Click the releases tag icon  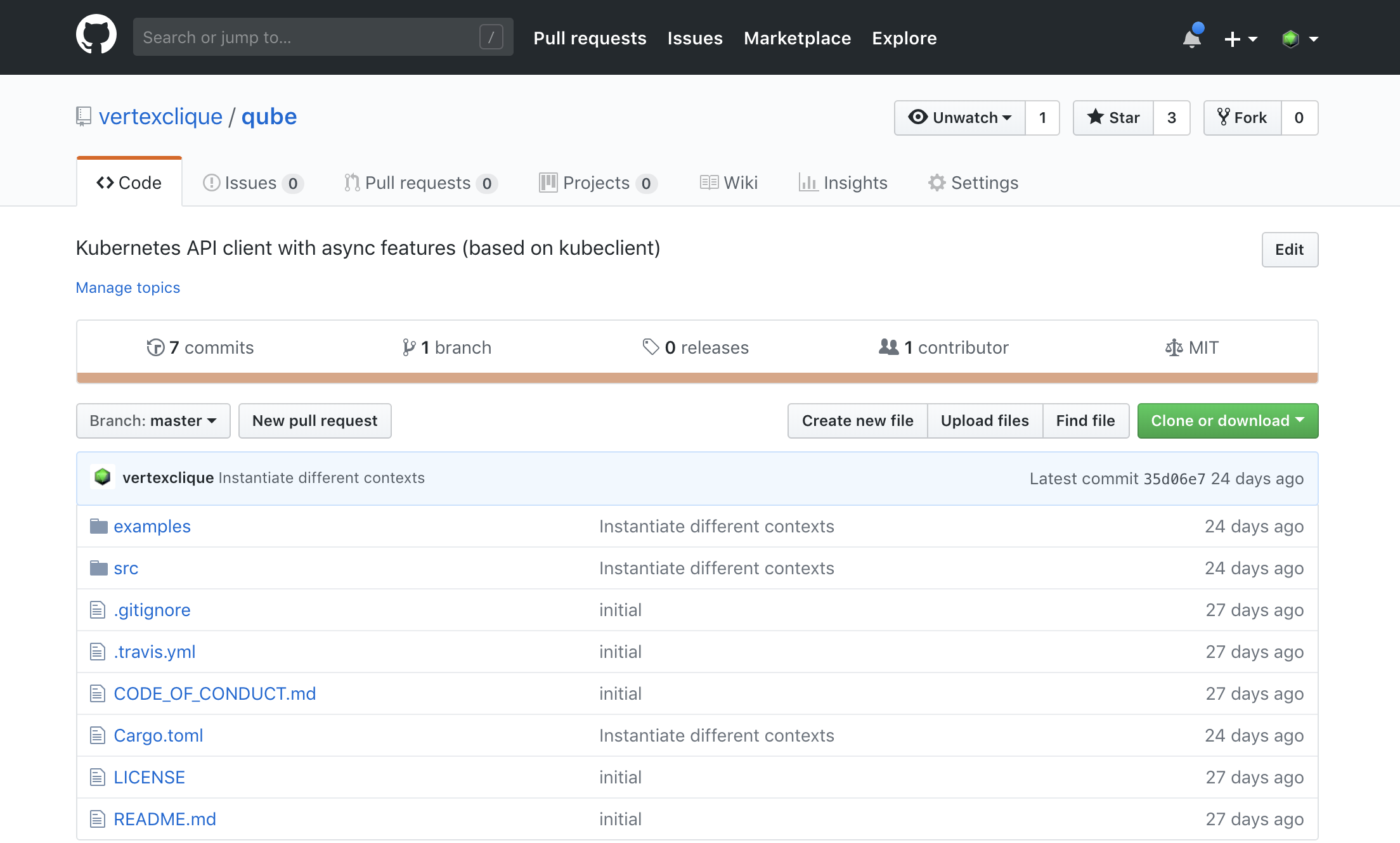point(651,347)
